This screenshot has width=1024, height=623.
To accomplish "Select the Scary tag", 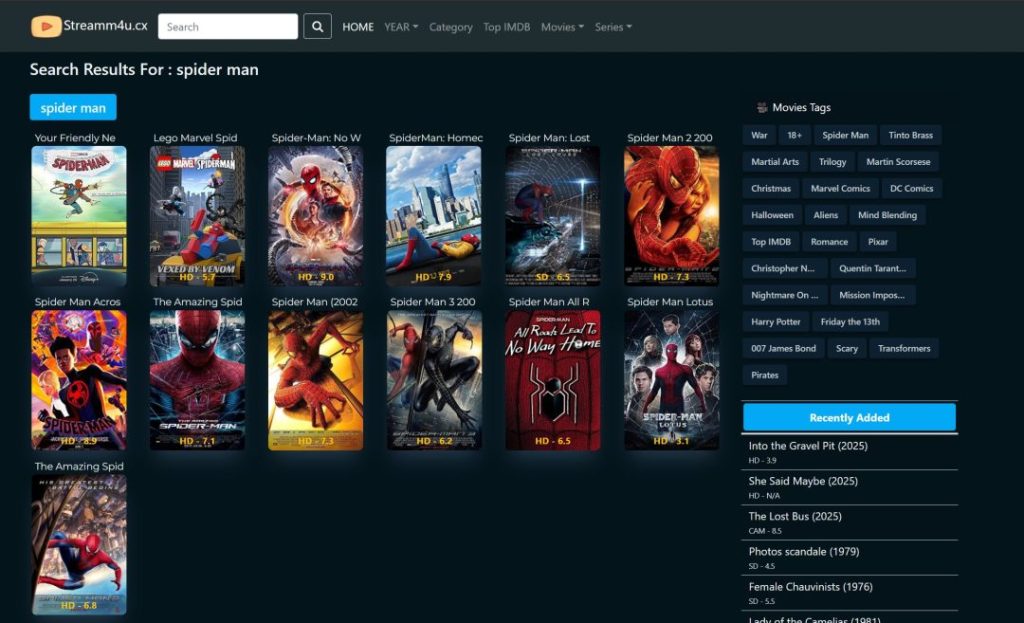I will [x=846, y=349].
